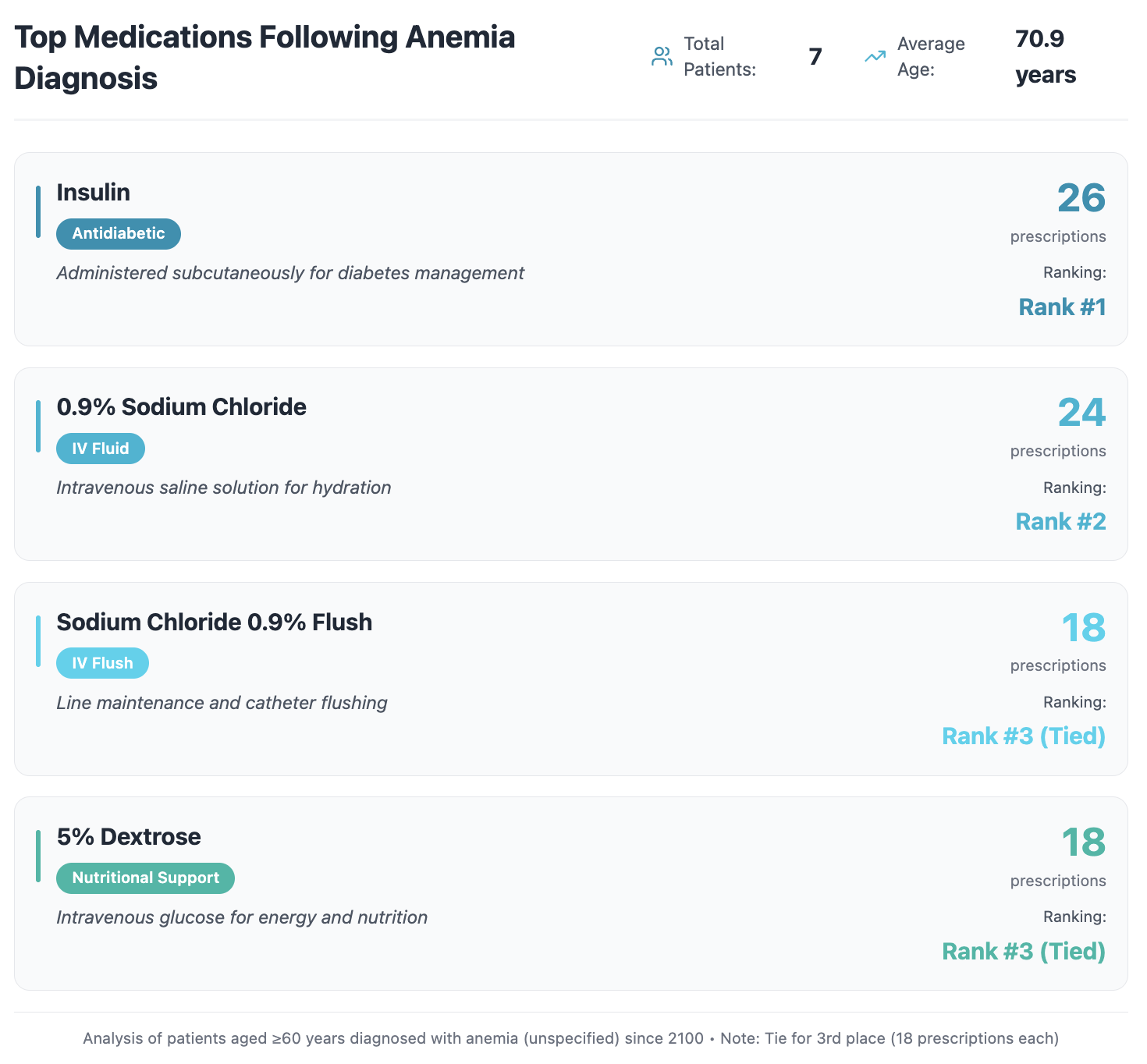Click Rank #3 (Tied) on Flush card
This screenshot has width=1147, height=1064.
[1024, 736]
